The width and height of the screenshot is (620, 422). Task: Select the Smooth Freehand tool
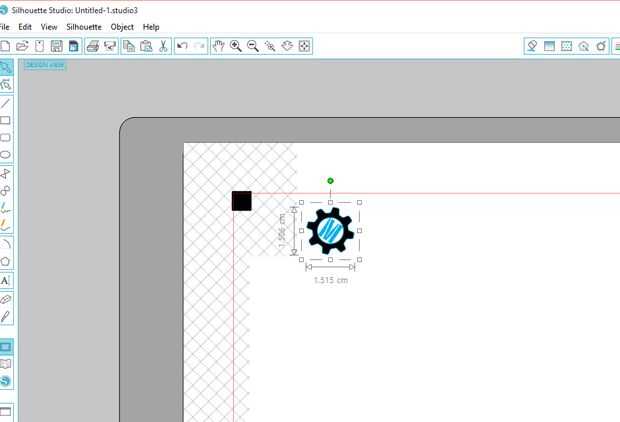pyautogui.click(x=5, y=225)
